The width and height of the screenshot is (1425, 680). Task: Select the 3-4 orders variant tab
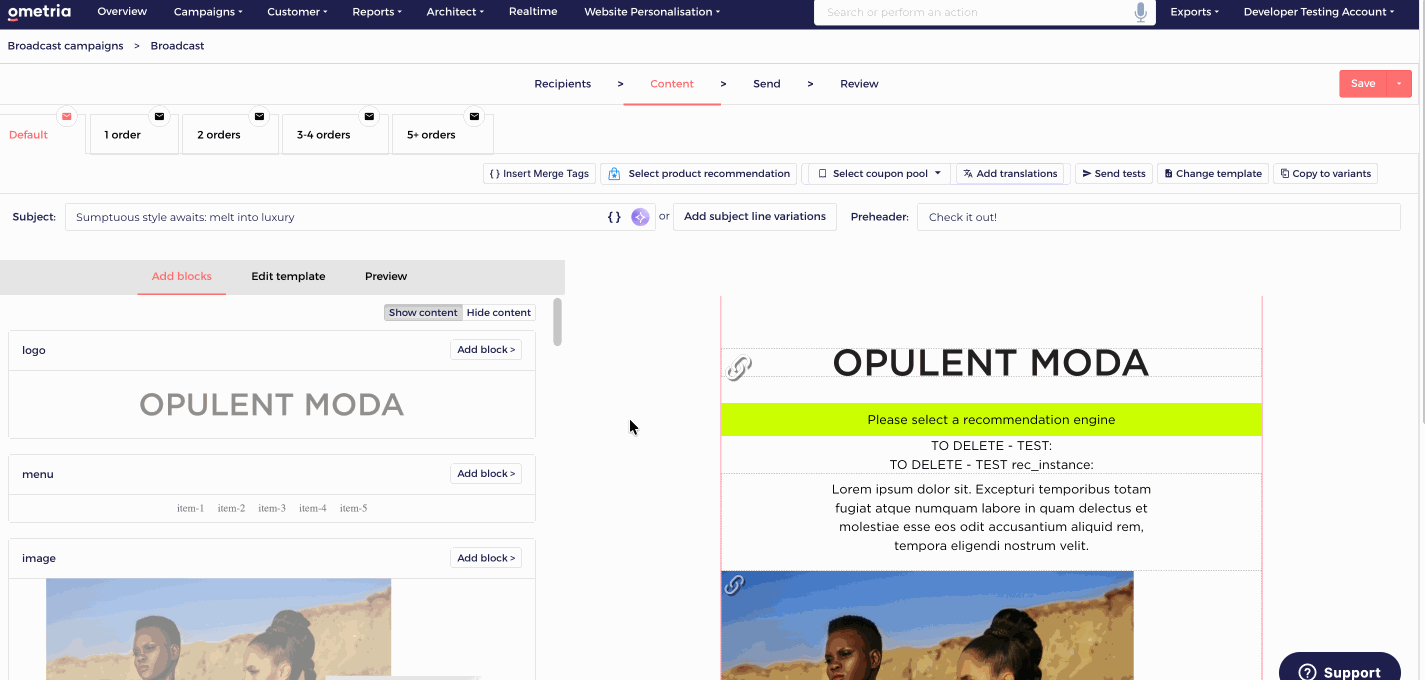click(335, 134)
